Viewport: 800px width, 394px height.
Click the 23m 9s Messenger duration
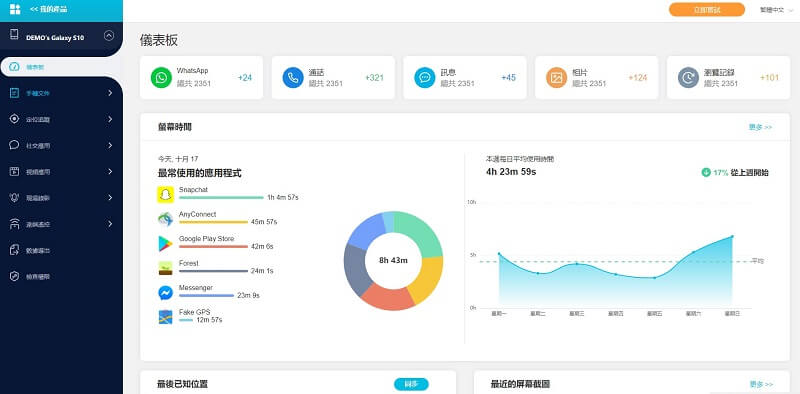[248, 296]
